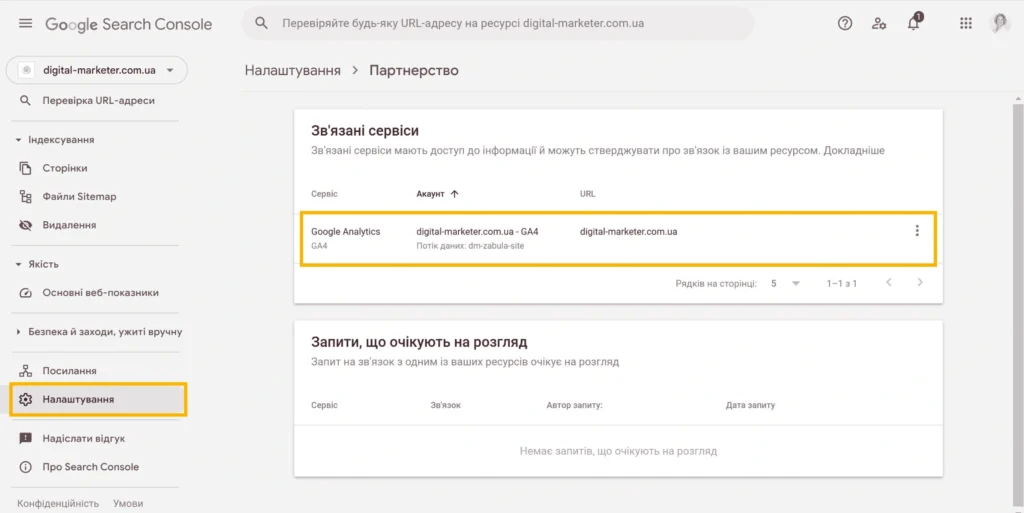Click the Сервіс column header in Зв'язані сервіси
The height and width of the screenshot is (513, 1024).
pyautogui.click(x=325, y=194)
